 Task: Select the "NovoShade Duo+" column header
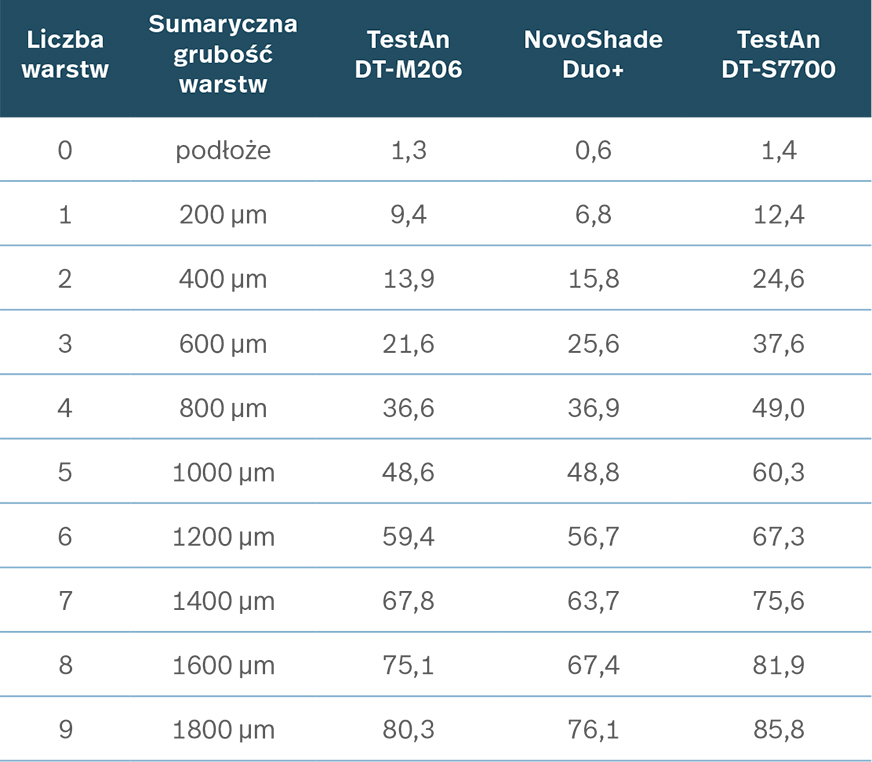point(593,56)
